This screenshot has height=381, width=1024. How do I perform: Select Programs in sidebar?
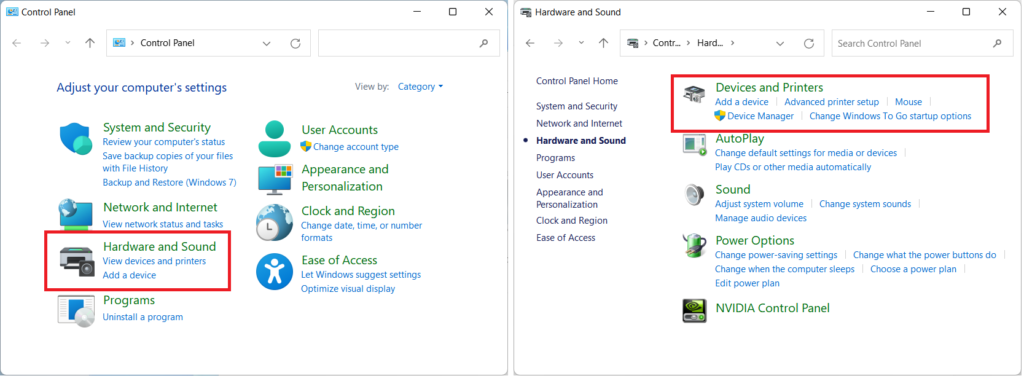pyautogui.click(x=556, y=157)
